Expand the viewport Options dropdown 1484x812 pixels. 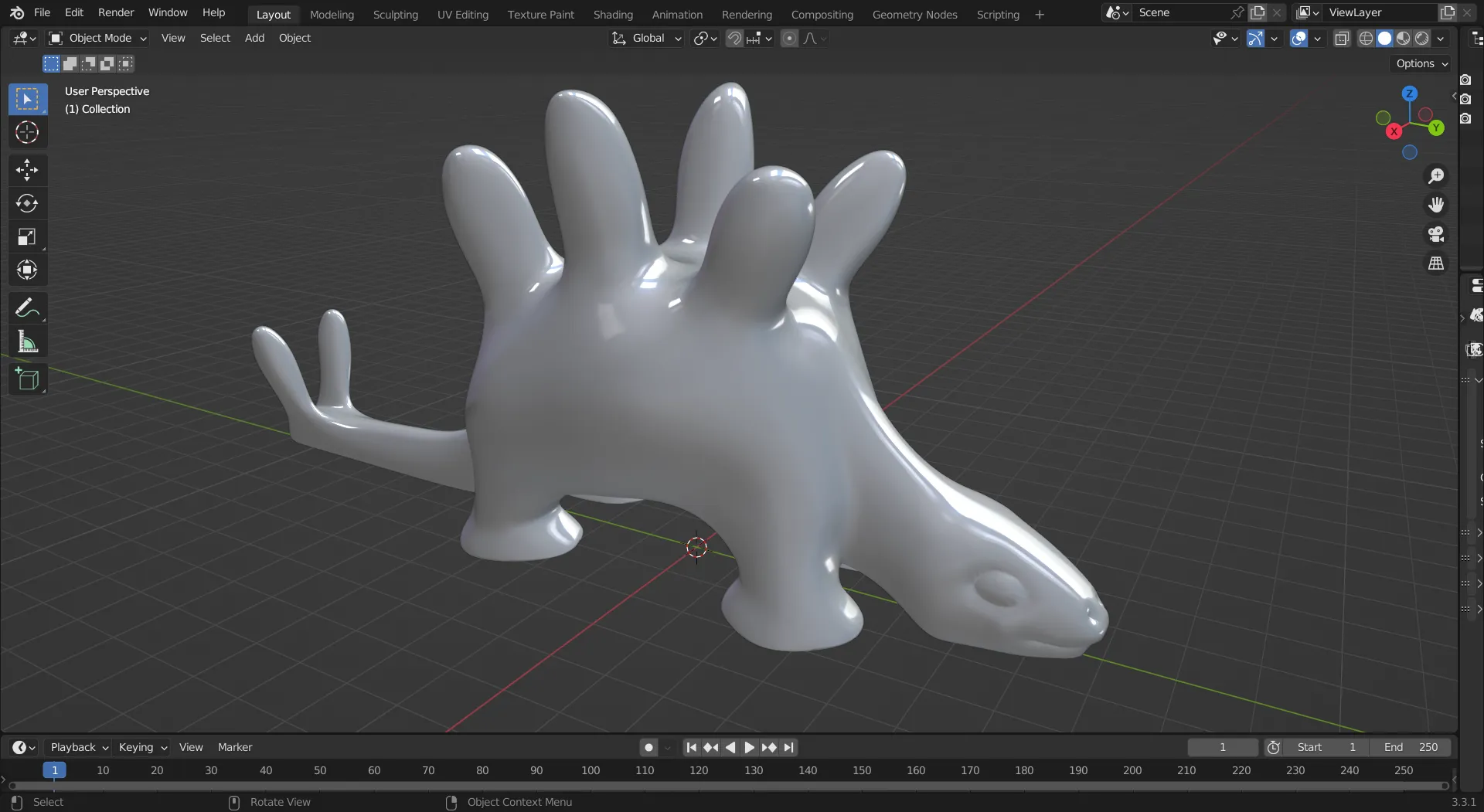[x=1420, y=63]
